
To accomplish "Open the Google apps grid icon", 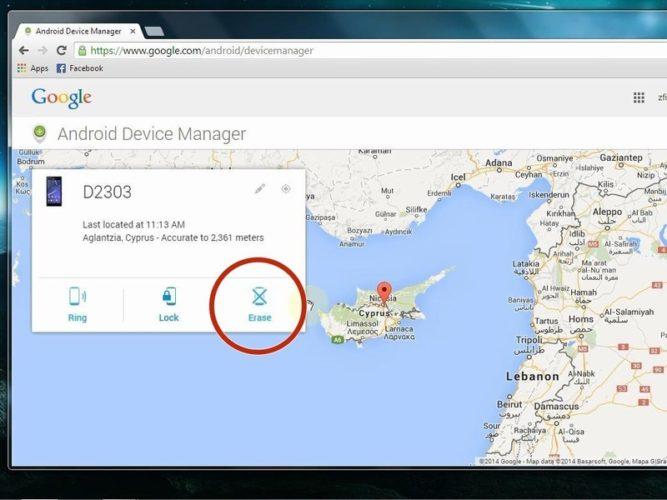I will pyautogui.click(x=638, y=98).
